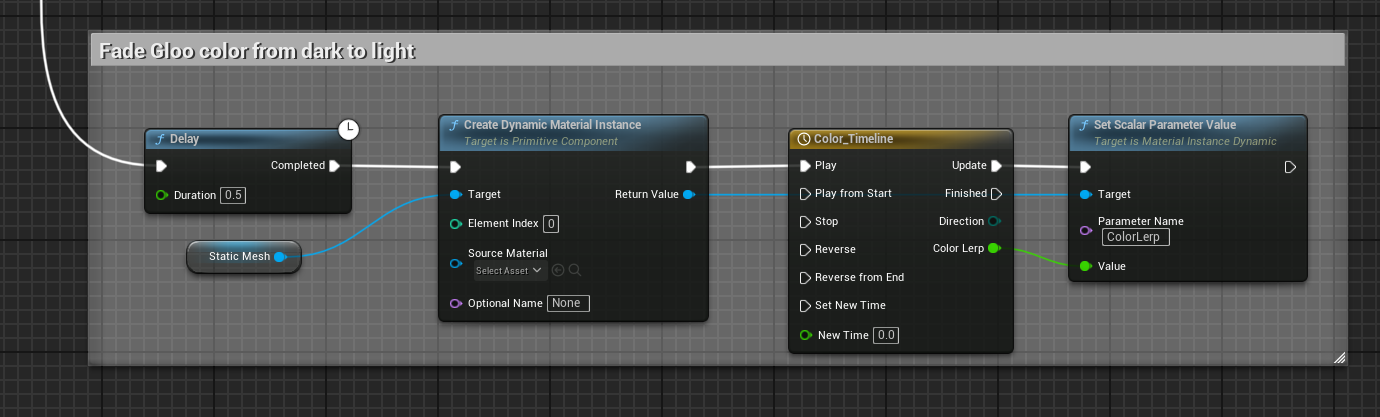Click the Update exec output pin
Screen dimensions: 1380x417
tap(995, 166)
